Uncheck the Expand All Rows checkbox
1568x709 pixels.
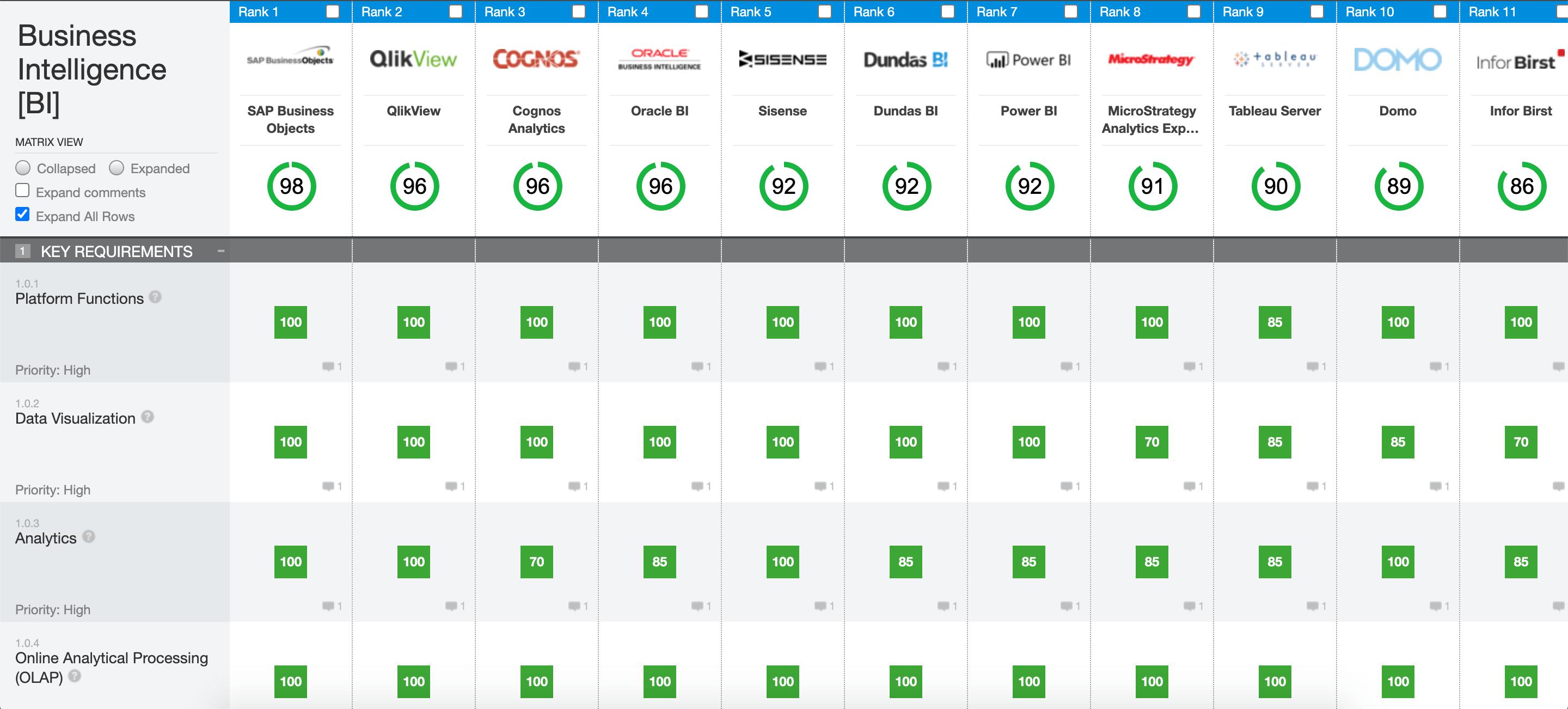(22, 215)
